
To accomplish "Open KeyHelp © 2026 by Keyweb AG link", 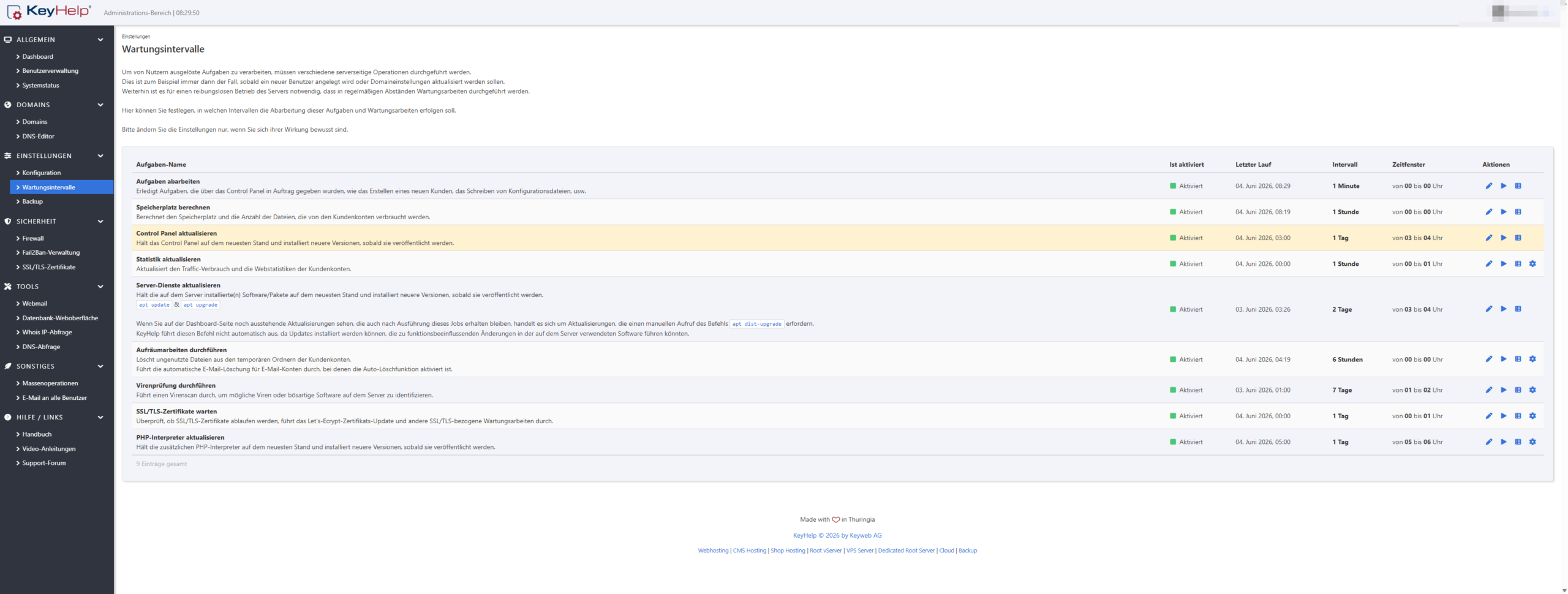I will [x=837, y=536].
